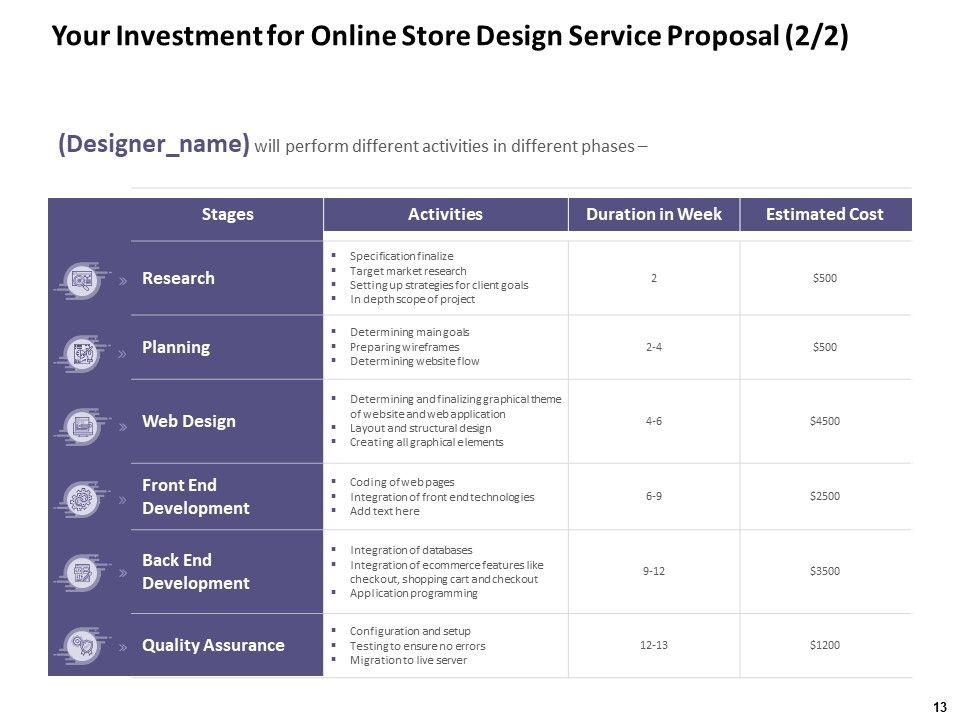
Task: Click 'Integration of front end technologies'
Action: pyautogui.click(x=442, y=497)
